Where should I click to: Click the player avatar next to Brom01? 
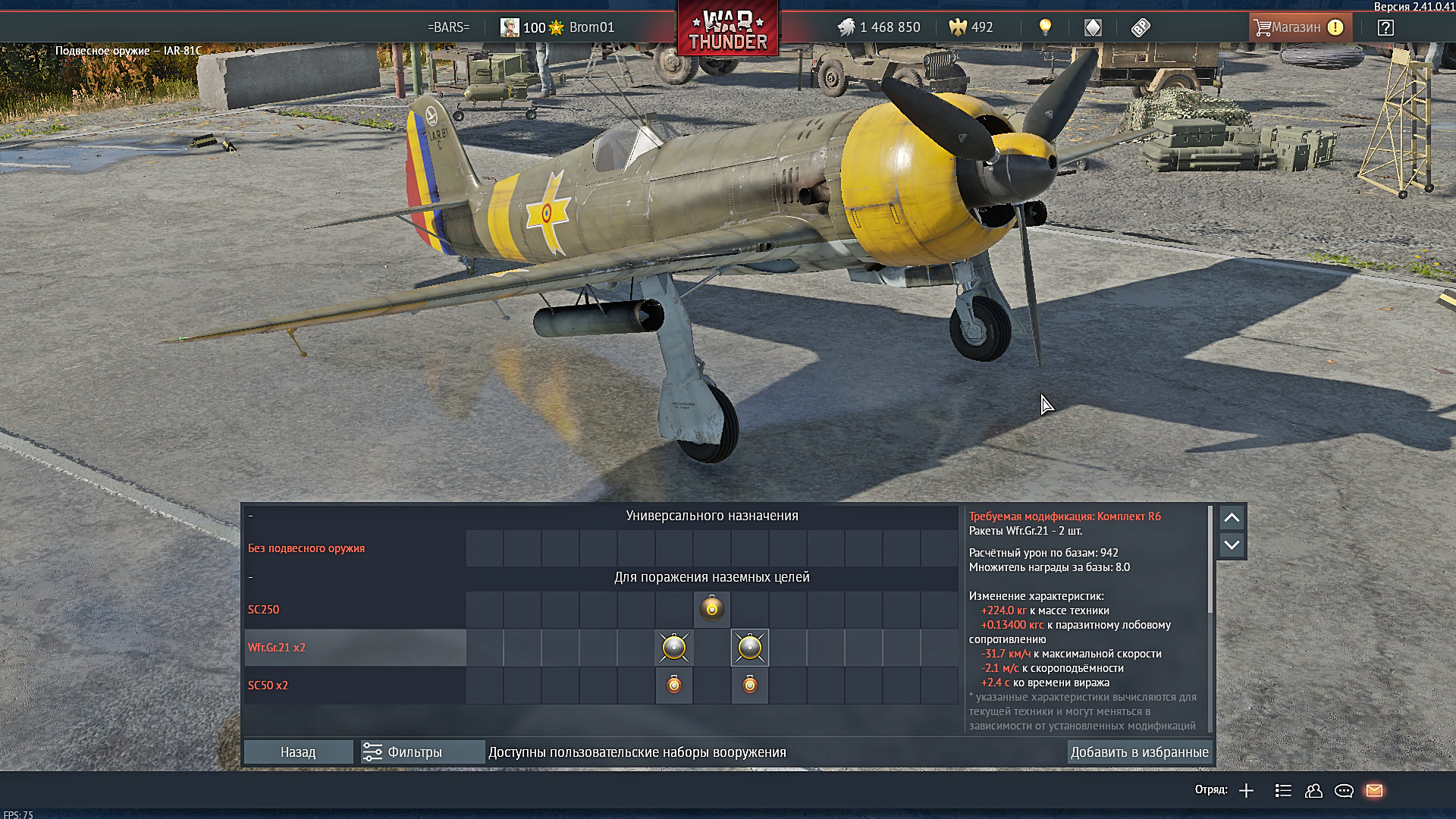510,28
